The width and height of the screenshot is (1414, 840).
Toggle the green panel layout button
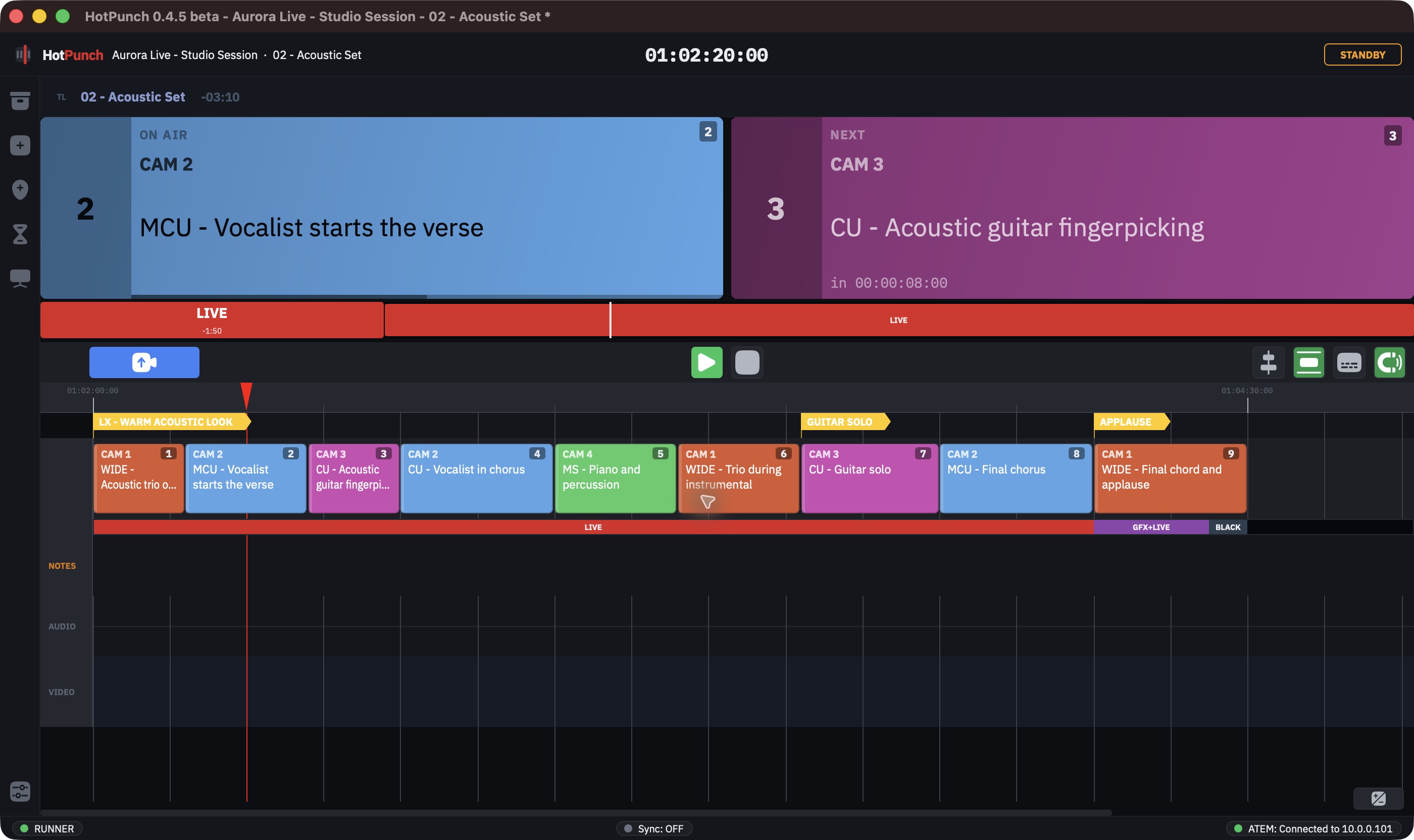(x=1308, y=362)
